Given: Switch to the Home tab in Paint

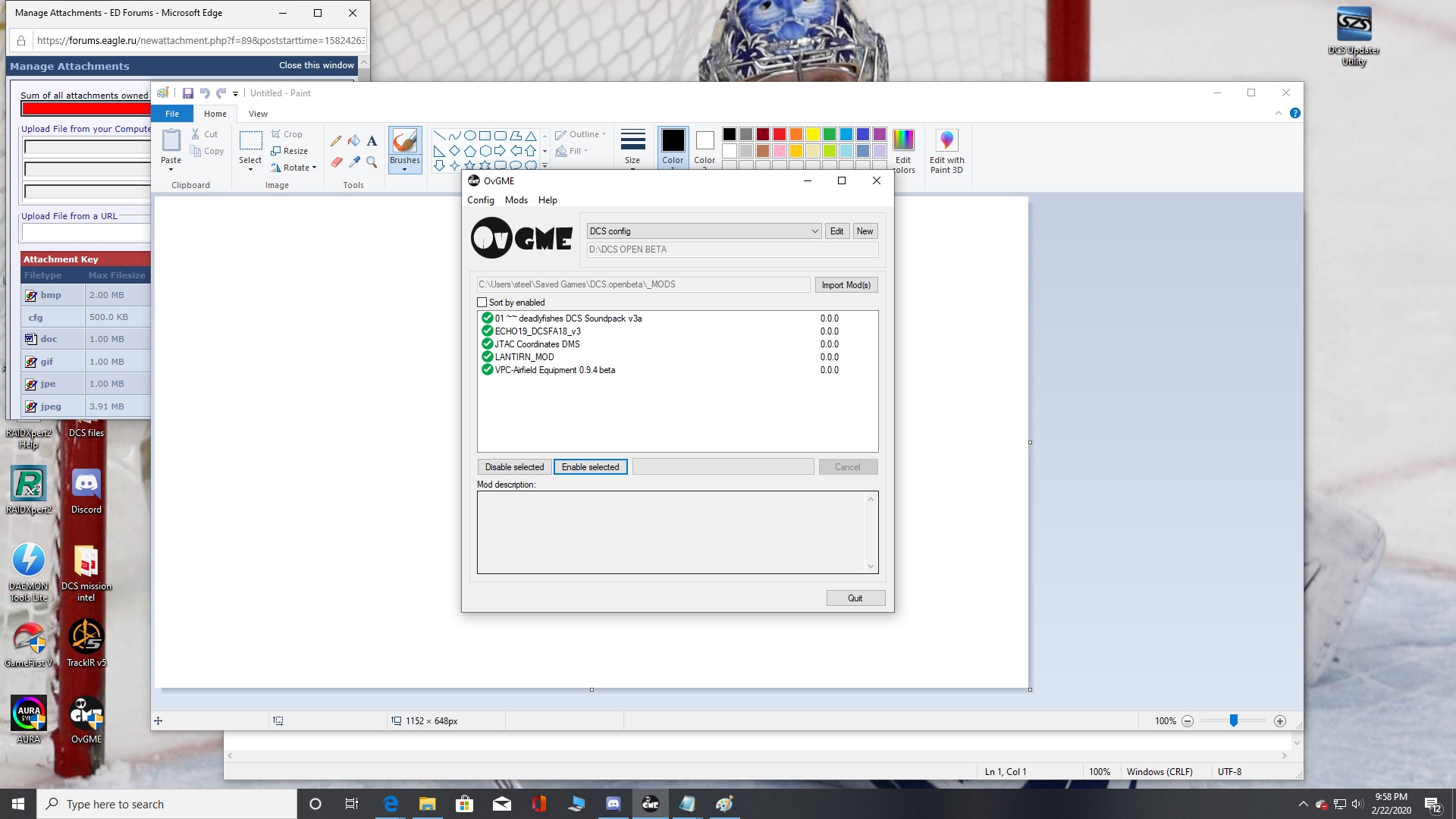Looking at the screenshot, I should (215, 114).
